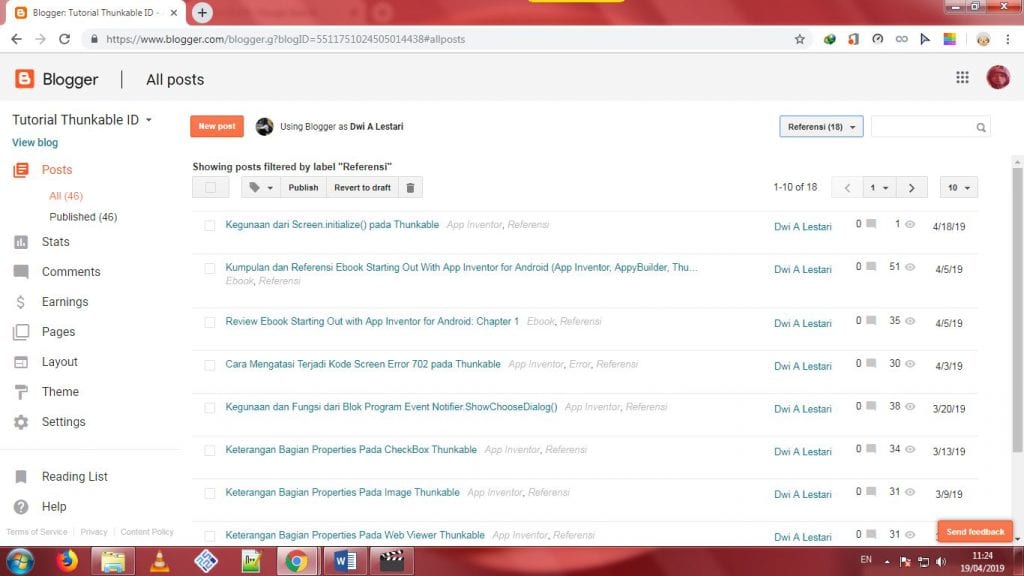Click the search magnifier icon
The height and width of the screenshot is (576, 1024).
[981, 127]
